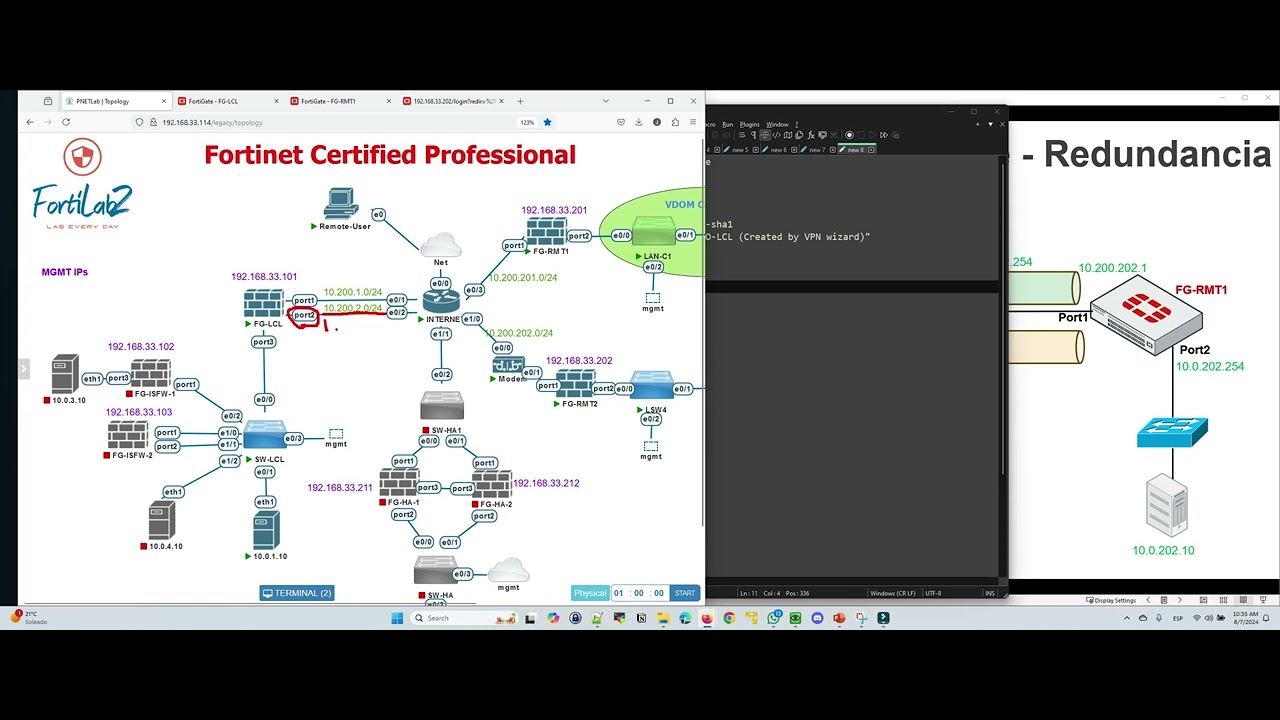
Task: Click the TERMINAL (2) button
Action: click(x=297, y=593)
